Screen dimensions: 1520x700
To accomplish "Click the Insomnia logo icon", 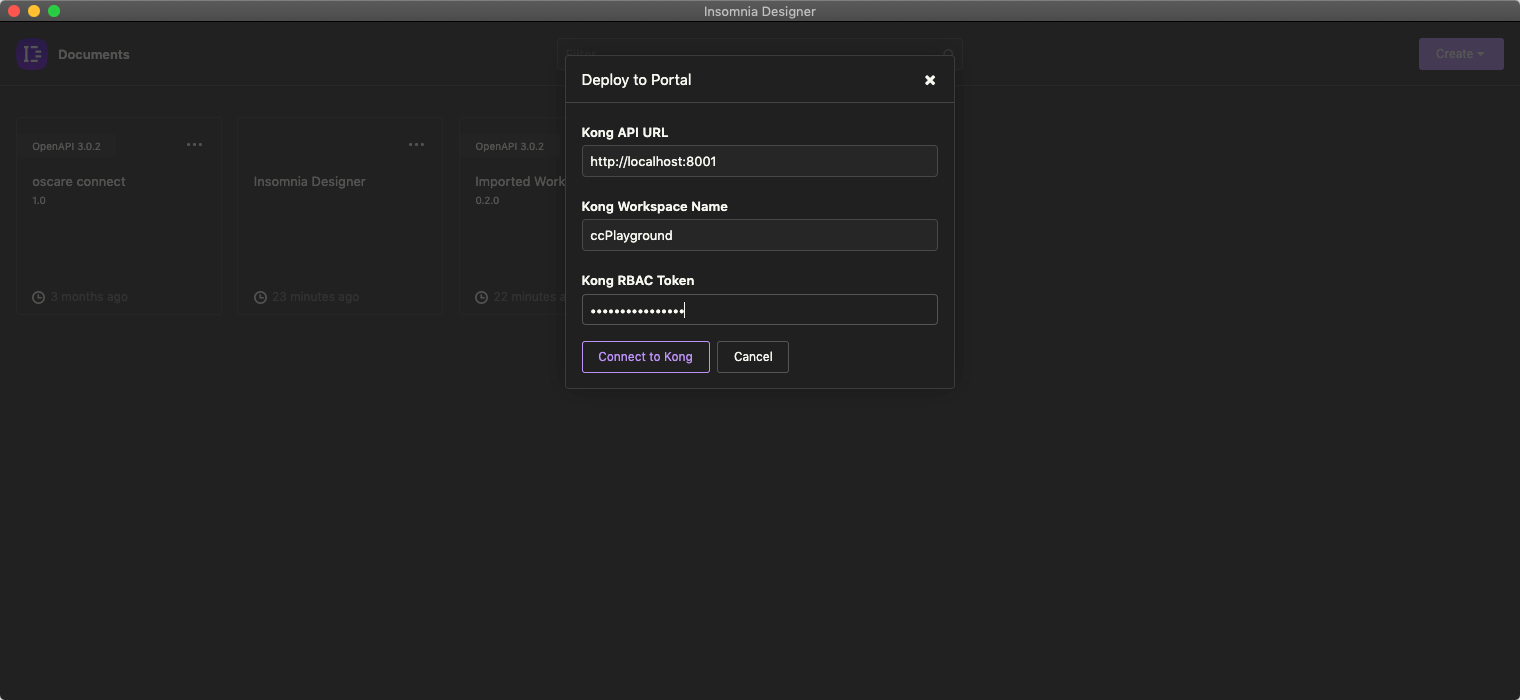I will 32,54.
